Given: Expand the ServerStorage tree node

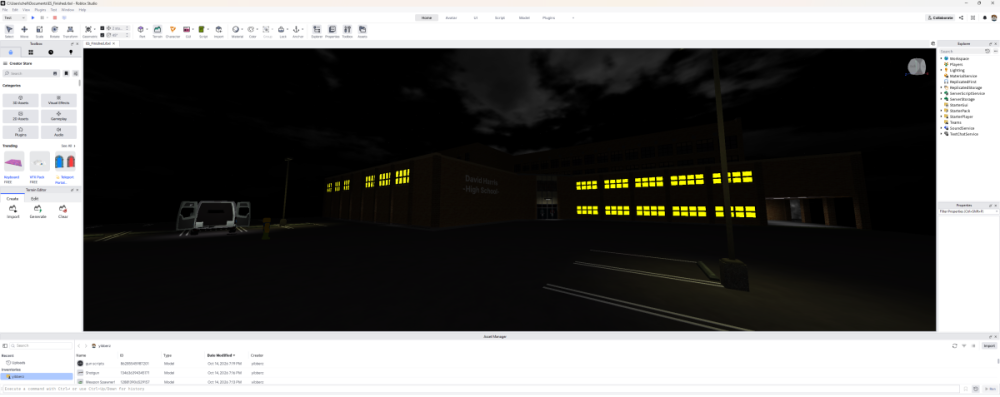Looking at the screenshot, I should pyautogui.click(x=941, y=99).
